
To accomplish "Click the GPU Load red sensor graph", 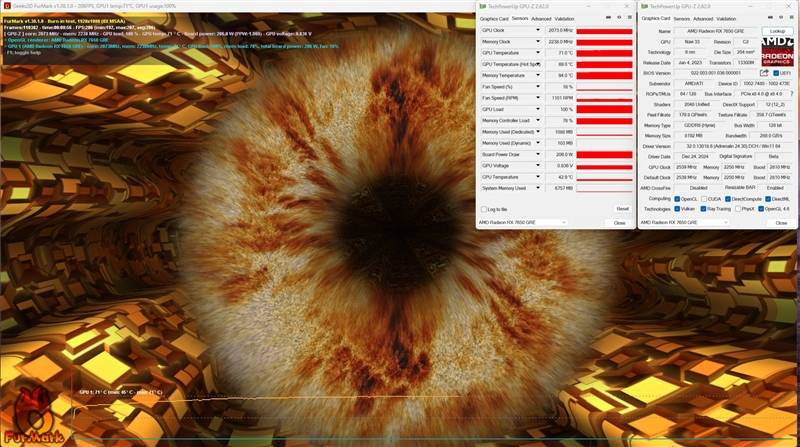I will pyautogui.click(x=605, y=110).
